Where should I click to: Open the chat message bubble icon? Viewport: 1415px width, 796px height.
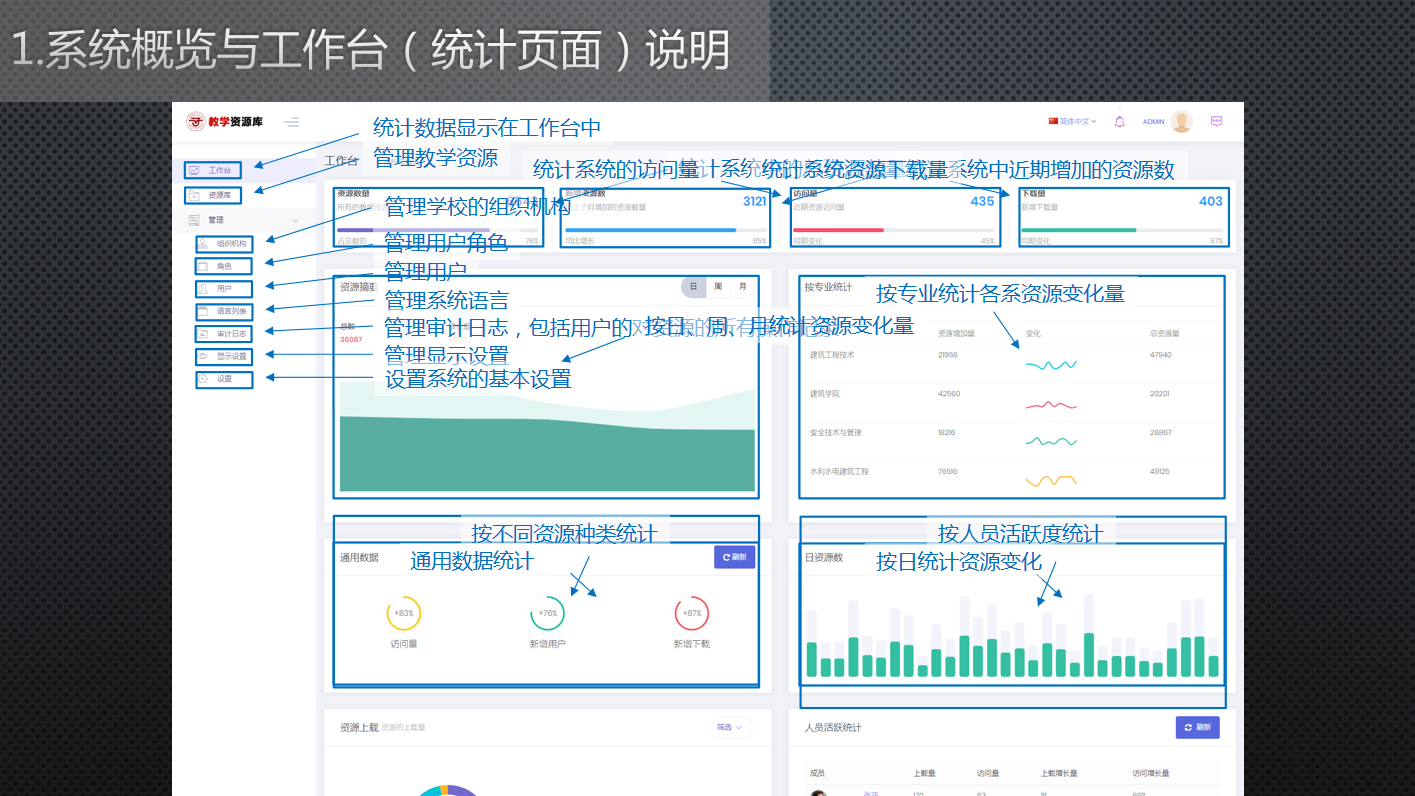click(1217, 121)
